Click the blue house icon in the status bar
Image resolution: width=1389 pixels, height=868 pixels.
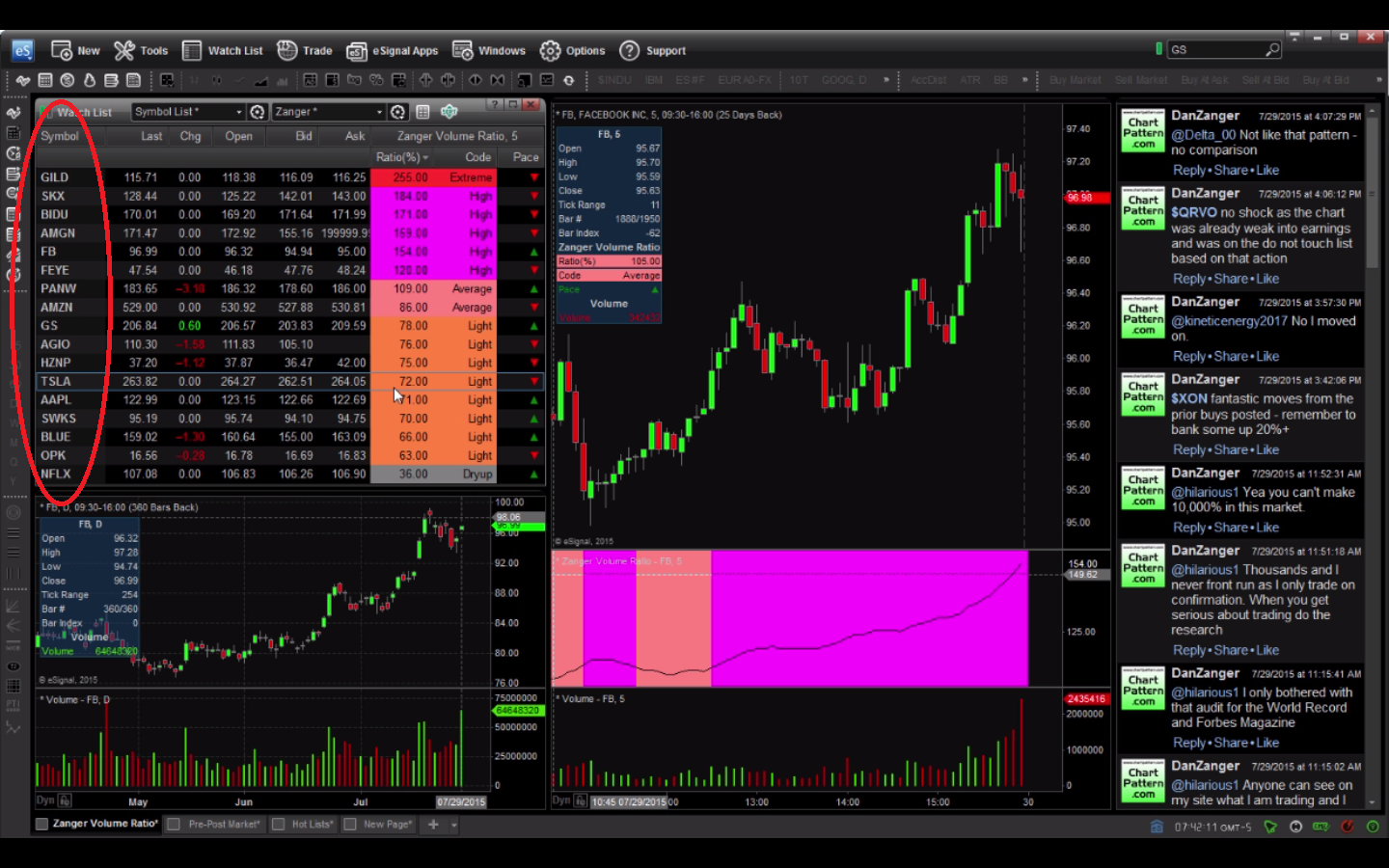[x=1157, y=827]
